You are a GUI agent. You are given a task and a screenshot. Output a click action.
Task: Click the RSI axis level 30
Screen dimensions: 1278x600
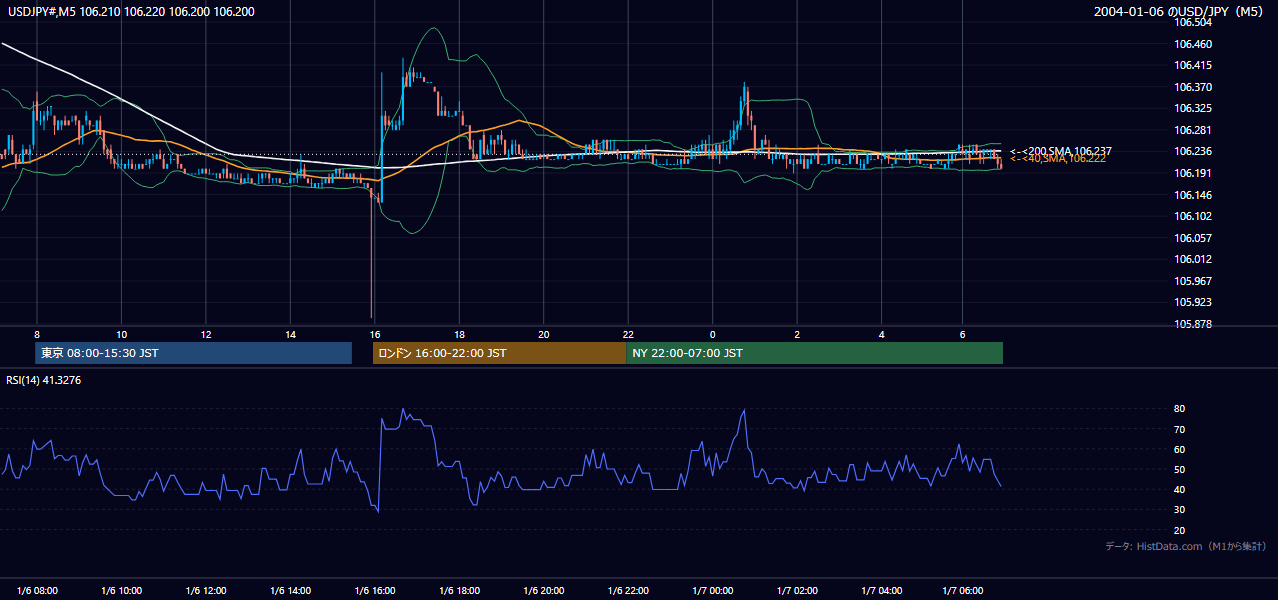1180,510
